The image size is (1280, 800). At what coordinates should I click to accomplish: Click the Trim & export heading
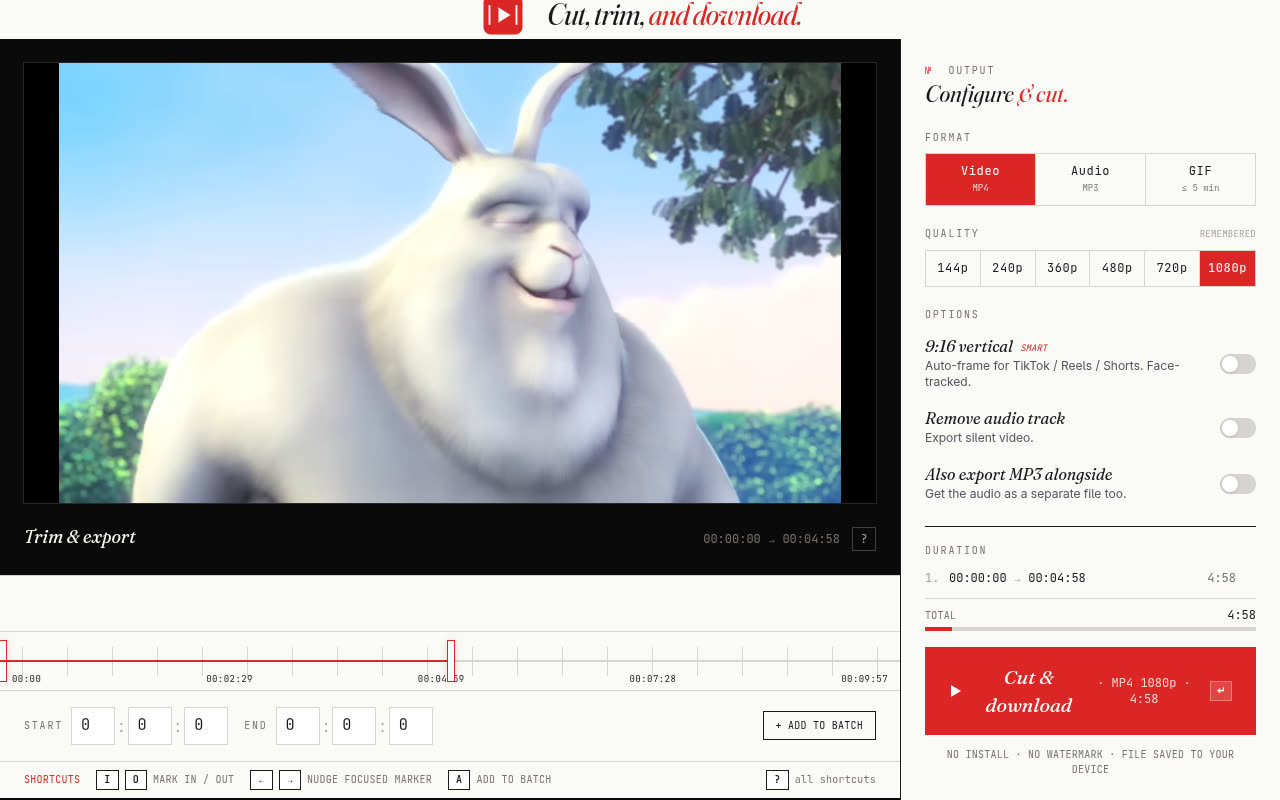point(80,537)
